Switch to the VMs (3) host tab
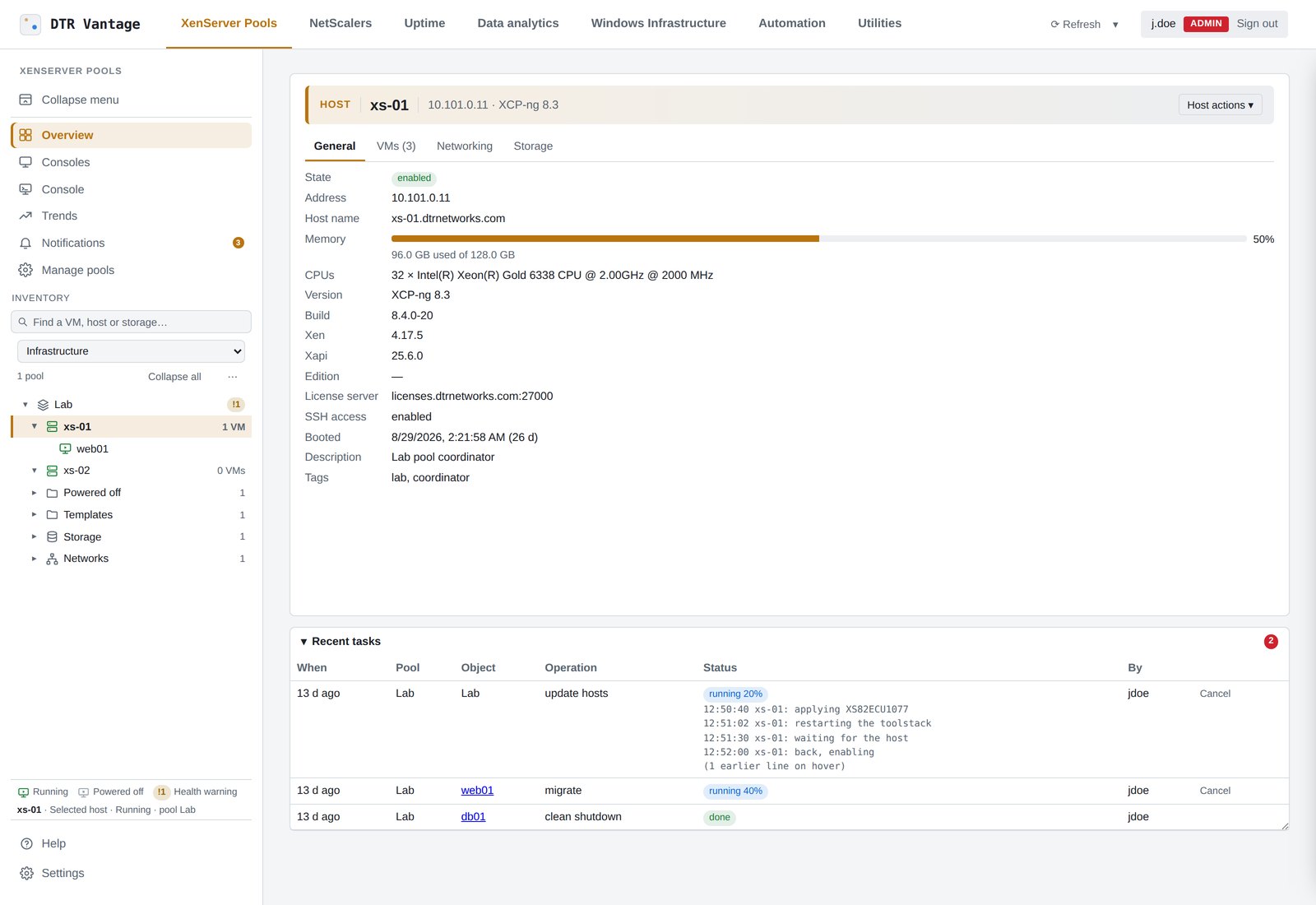The image size is (1316, 905). pyautogui.click(x=396, y=146)
